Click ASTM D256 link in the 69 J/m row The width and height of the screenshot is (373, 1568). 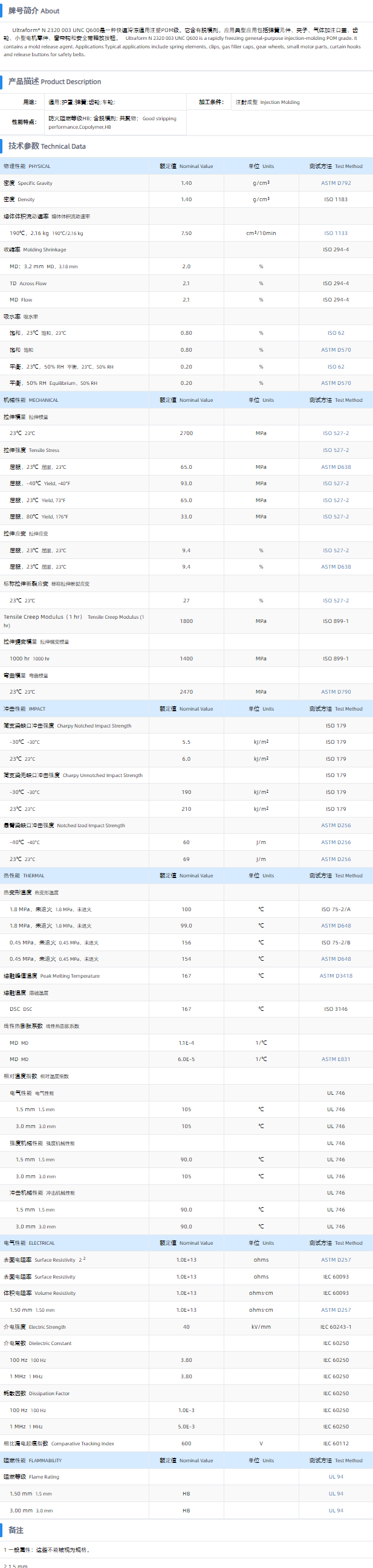click(x=336, y=859)
